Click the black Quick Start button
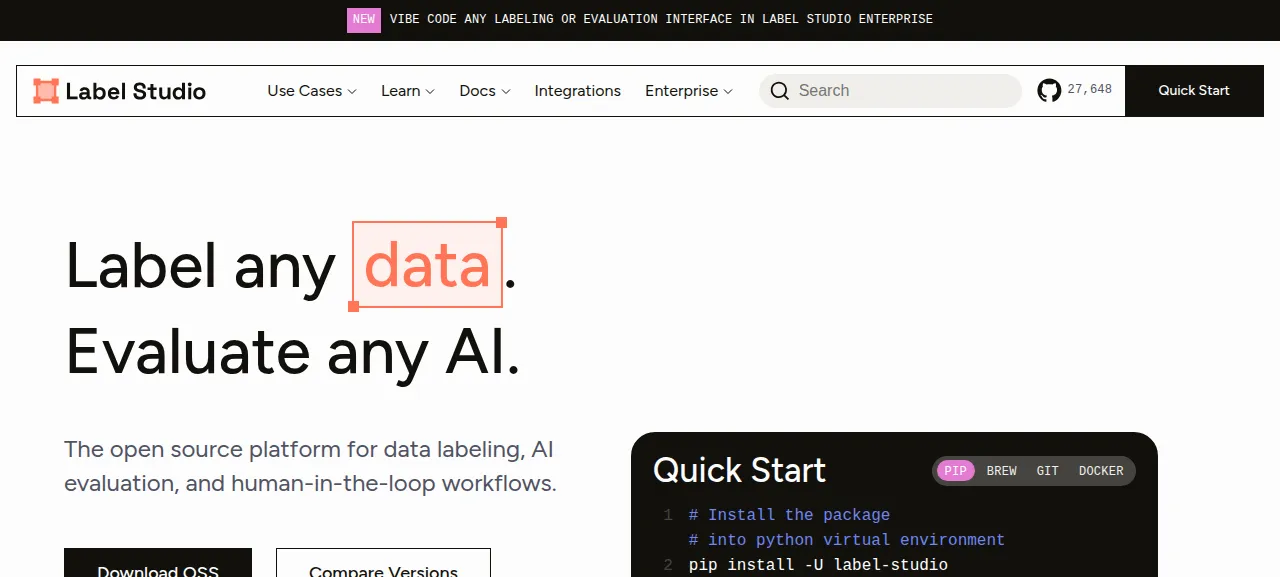The width and height of the screenshot is (1280, 577). pyautogui.click(x=1194, y=91)
